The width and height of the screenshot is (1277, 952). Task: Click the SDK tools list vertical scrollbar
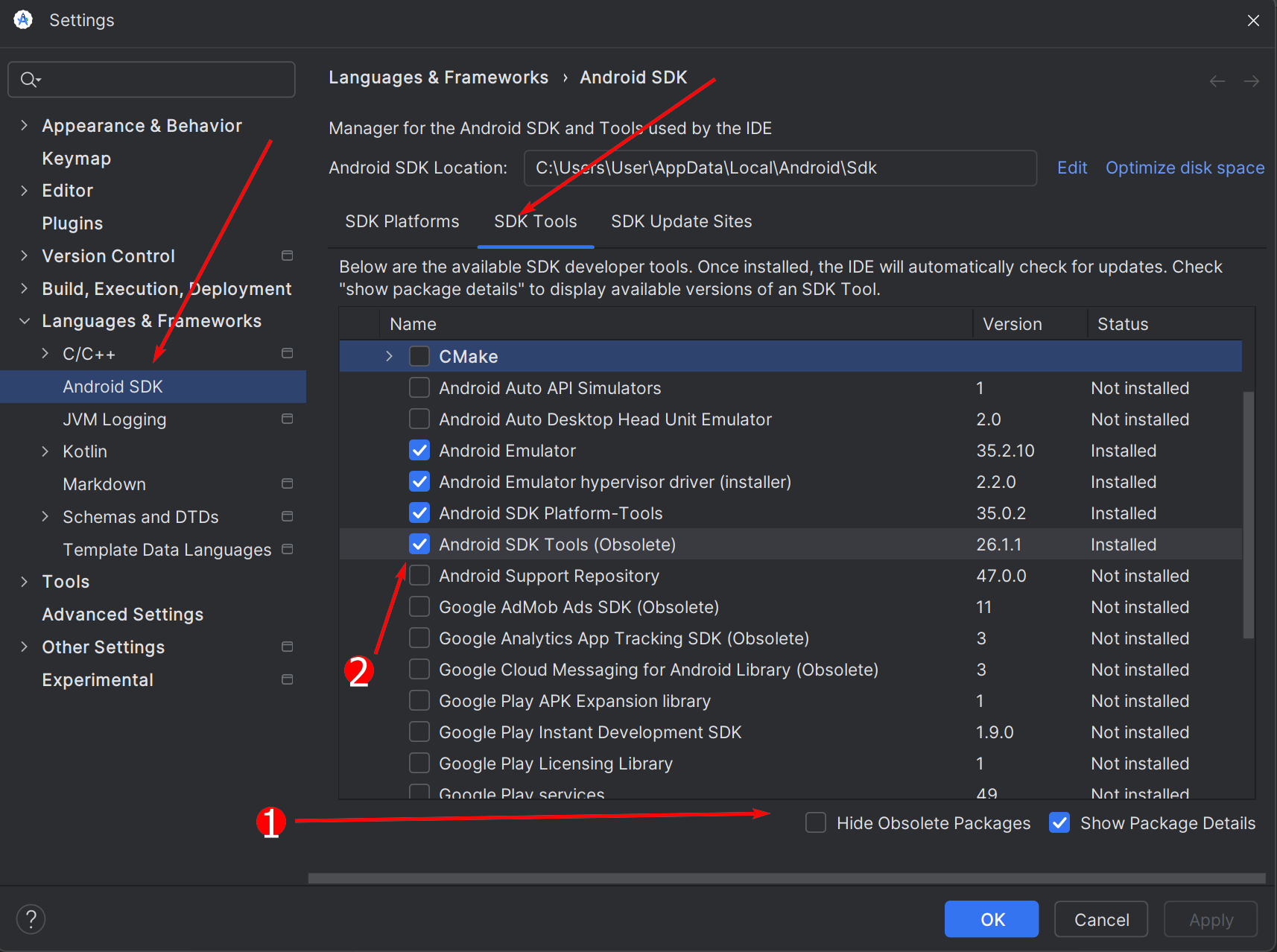(x=1249, y=514)
